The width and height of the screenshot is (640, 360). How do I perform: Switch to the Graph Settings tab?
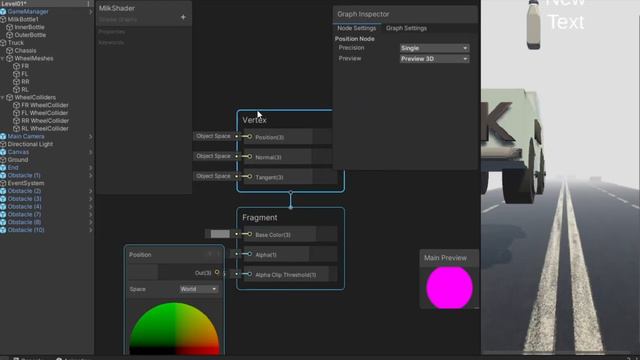(406, 28)
